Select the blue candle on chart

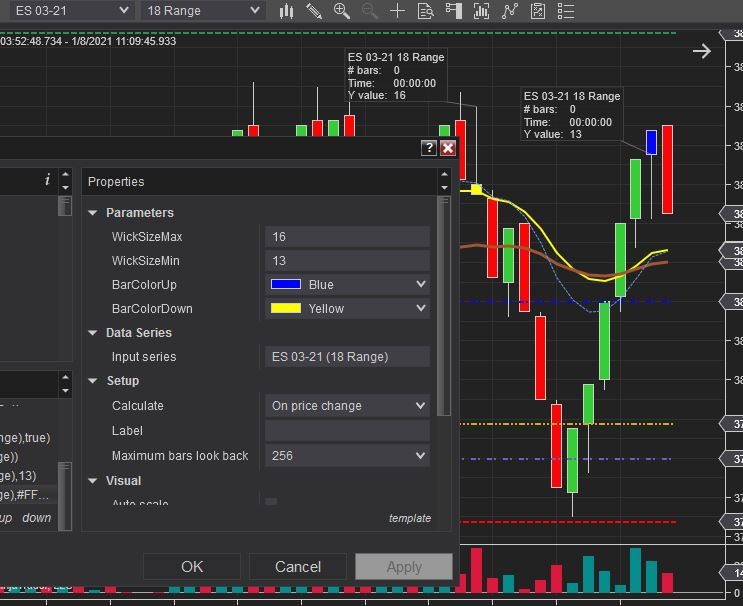(652, 142)
